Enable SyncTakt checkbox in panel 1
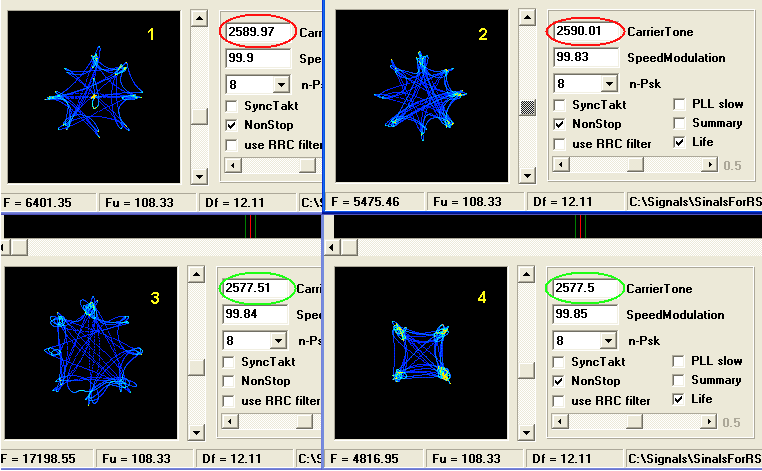This screenshot has height=471, width=762. [x=232, y=105]
